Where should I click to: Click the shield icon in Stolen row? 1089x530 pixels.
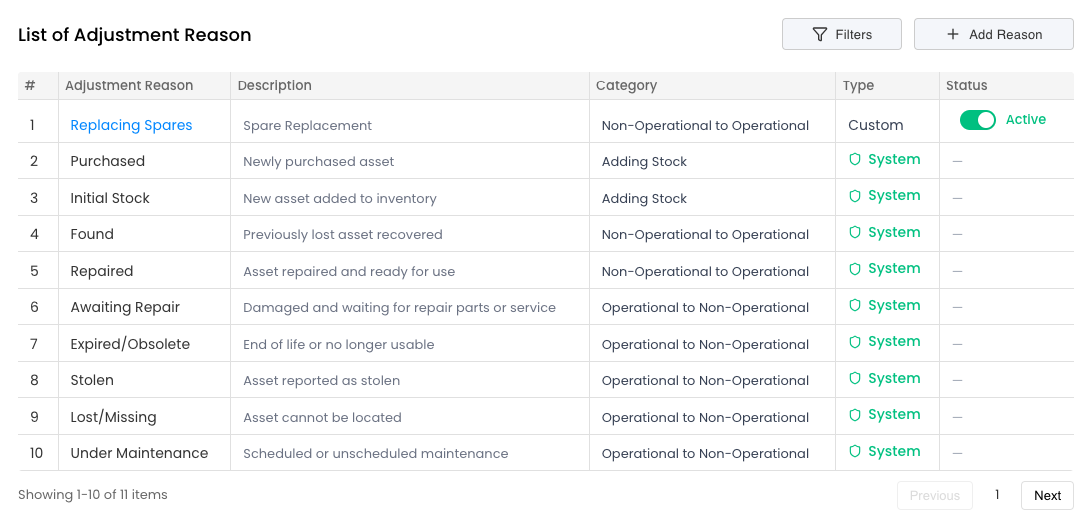tap(855, 379)
